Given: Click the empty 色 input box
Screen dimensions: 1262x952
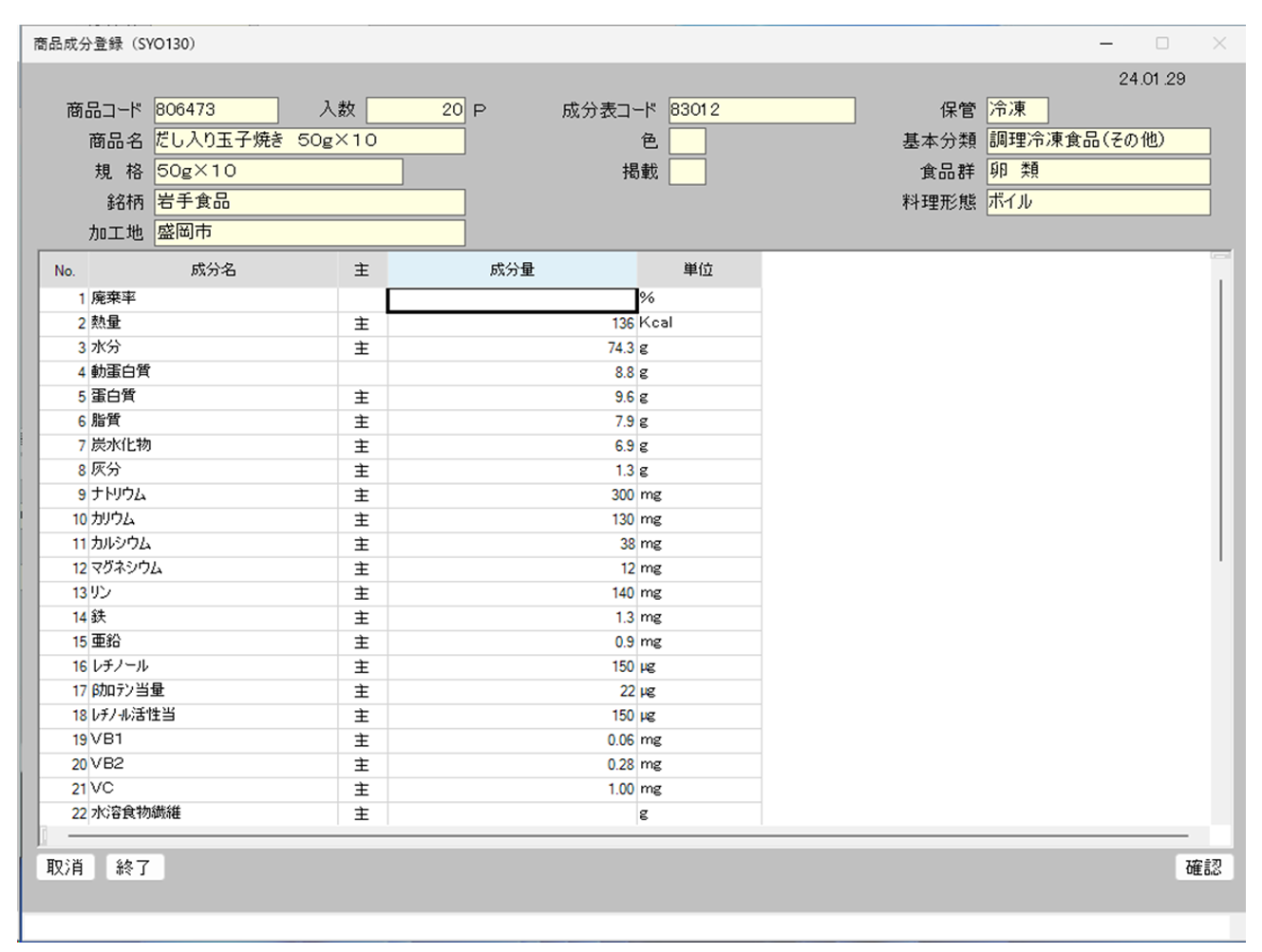Looking at the screenshot, I should 687,141.
